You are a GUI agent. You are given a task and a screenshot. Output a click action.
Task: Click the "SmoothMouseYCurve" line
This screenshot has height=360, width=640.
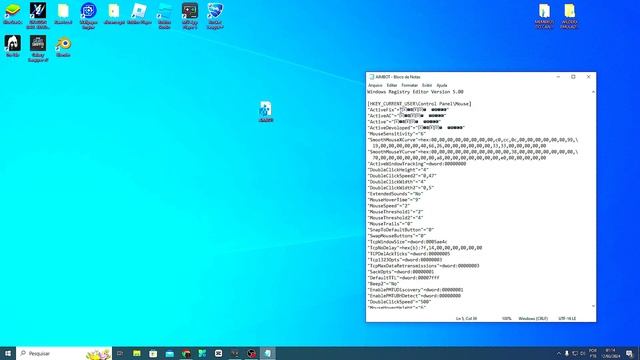[473, 151]
